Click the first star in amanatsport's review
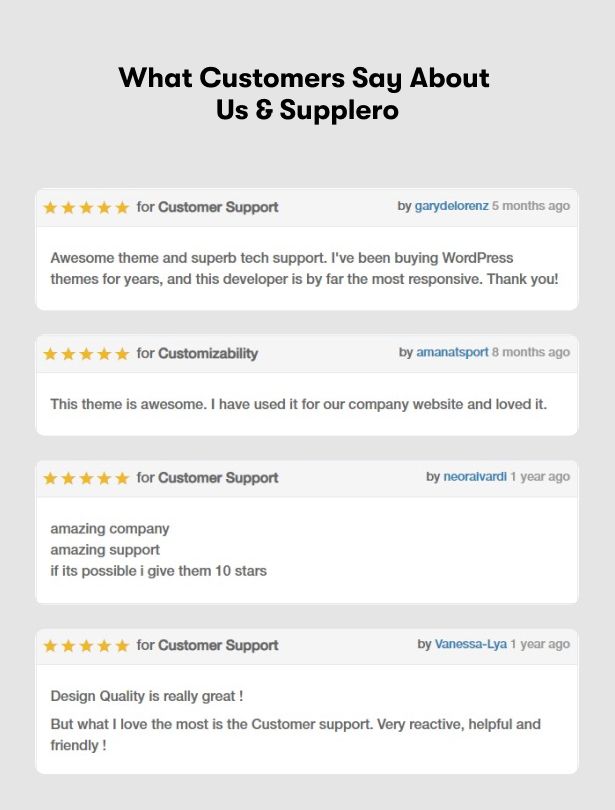 click(x=50, y=354)
